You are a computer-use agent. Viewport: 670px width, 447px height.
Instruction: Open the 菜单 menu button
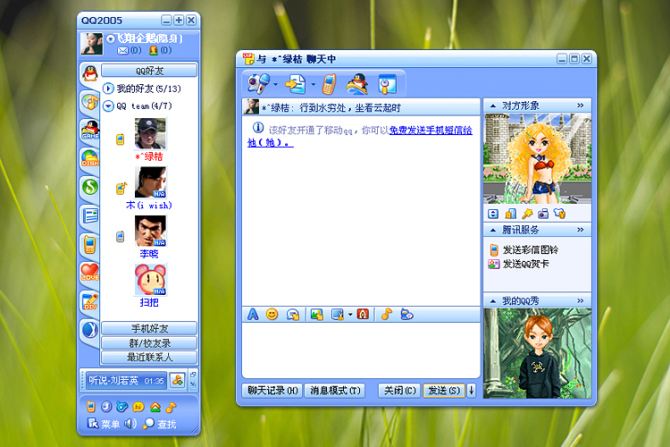(103, 423)
